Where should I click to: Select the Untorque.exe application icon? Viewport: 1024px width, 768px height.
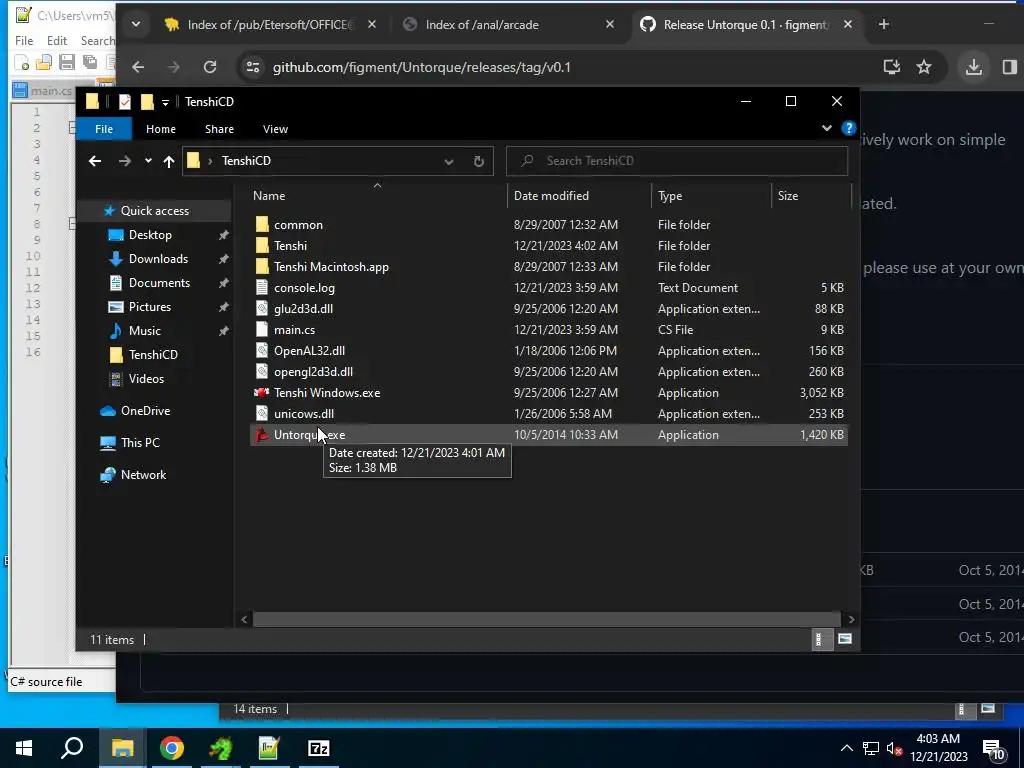click(262, 435)
